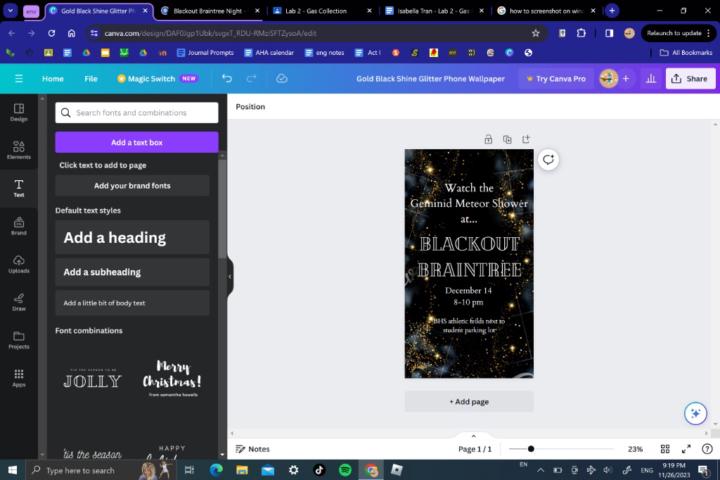
Task: Lock the page with lock icon
Action: point(488,139)
